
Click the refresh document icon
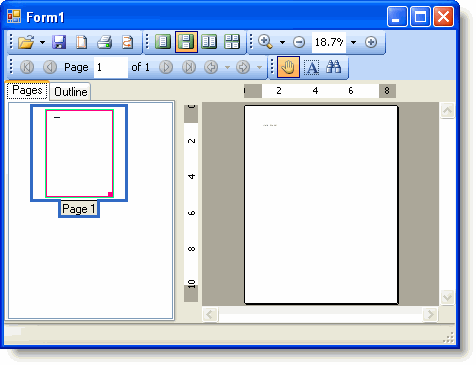coord(127,42)
